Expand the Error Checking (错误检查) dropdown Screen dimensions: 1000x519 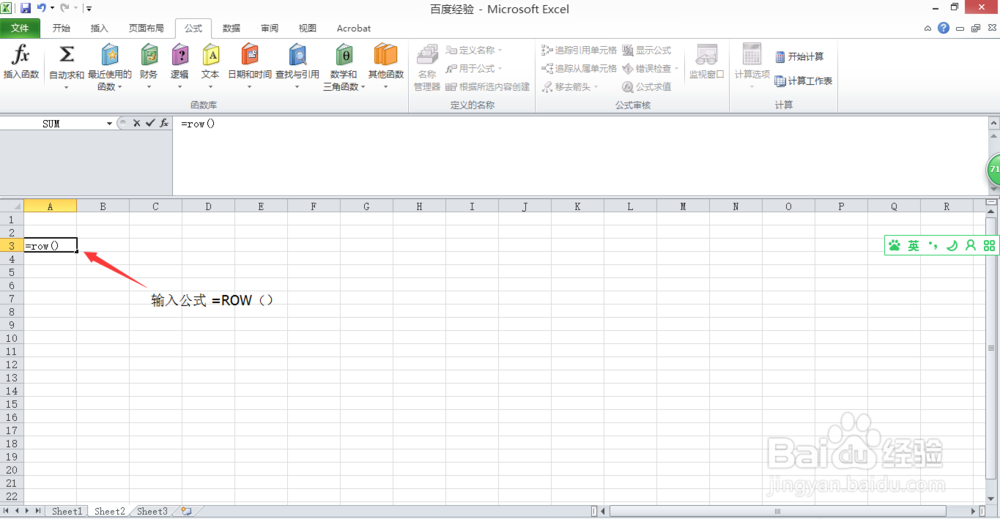point(676,68)
